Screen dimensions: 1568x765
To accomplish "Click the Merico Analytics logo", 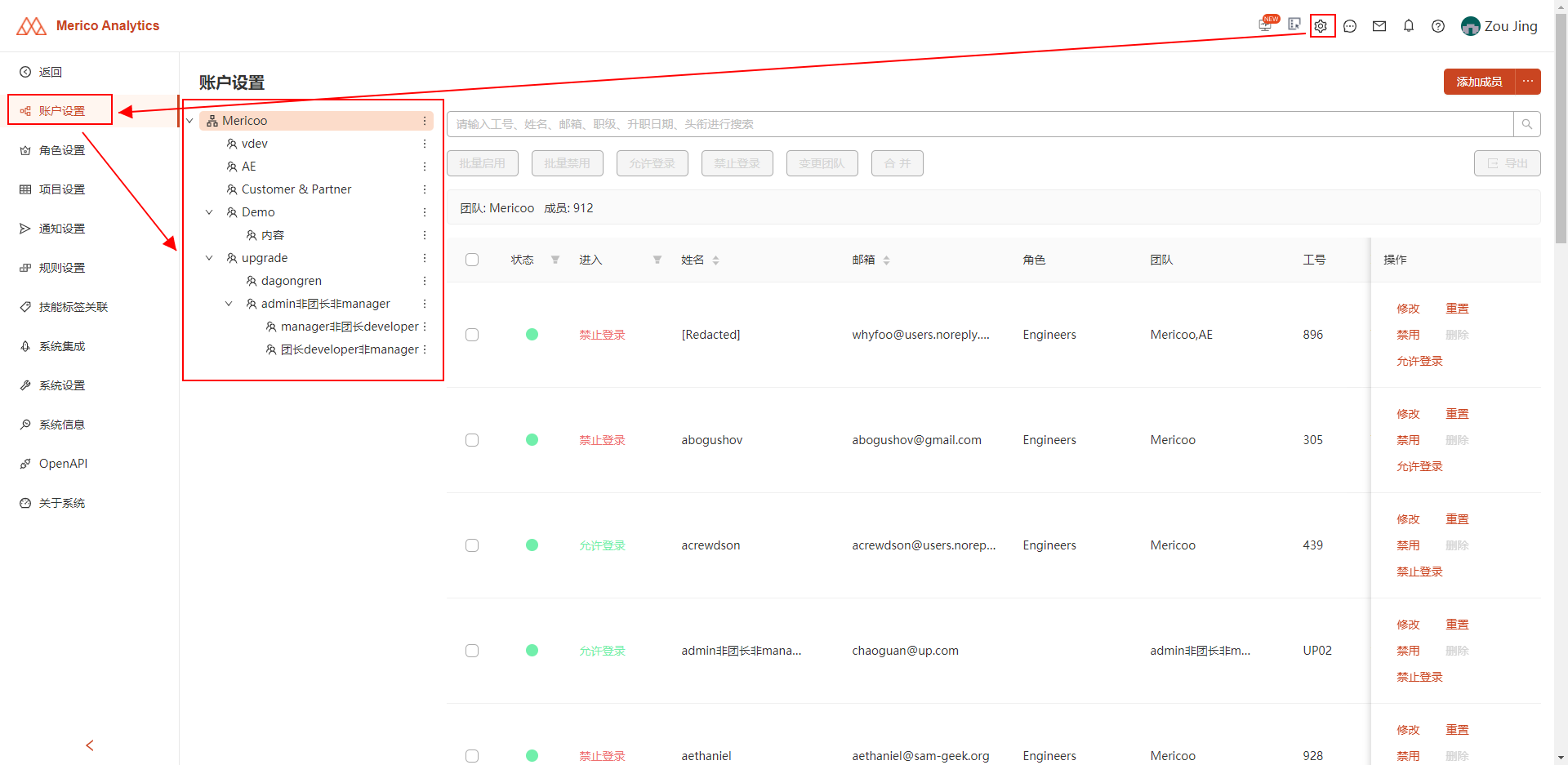I will (x=88, y=26).
